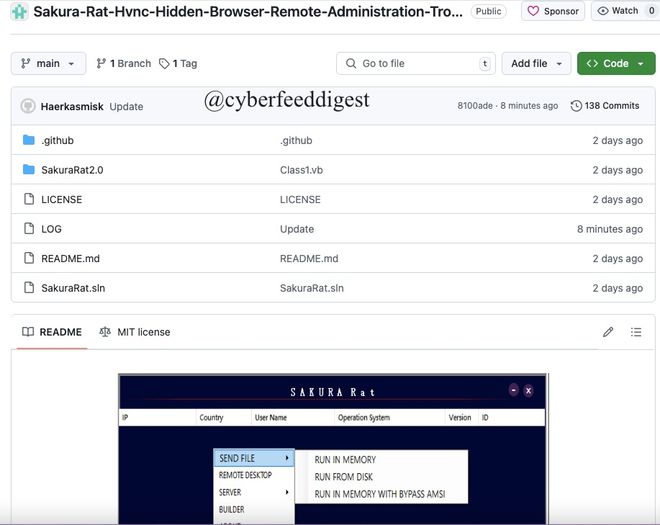Open the latest commit message Update
660x525 pixels.
coord(126,107)
